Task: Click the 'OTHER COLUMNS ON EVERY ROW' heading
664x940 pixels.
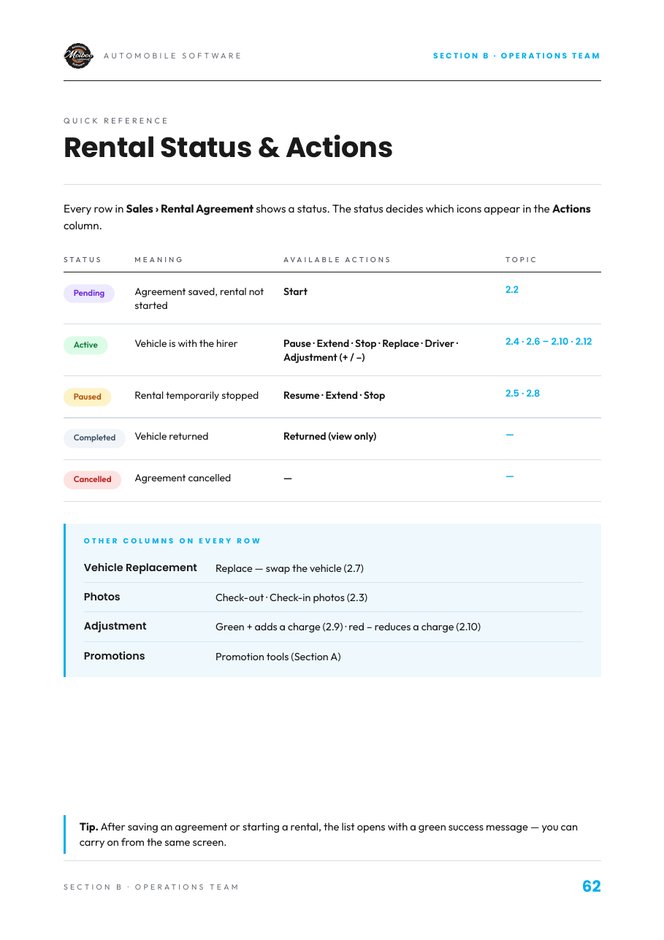Action: tap(172, 541)
